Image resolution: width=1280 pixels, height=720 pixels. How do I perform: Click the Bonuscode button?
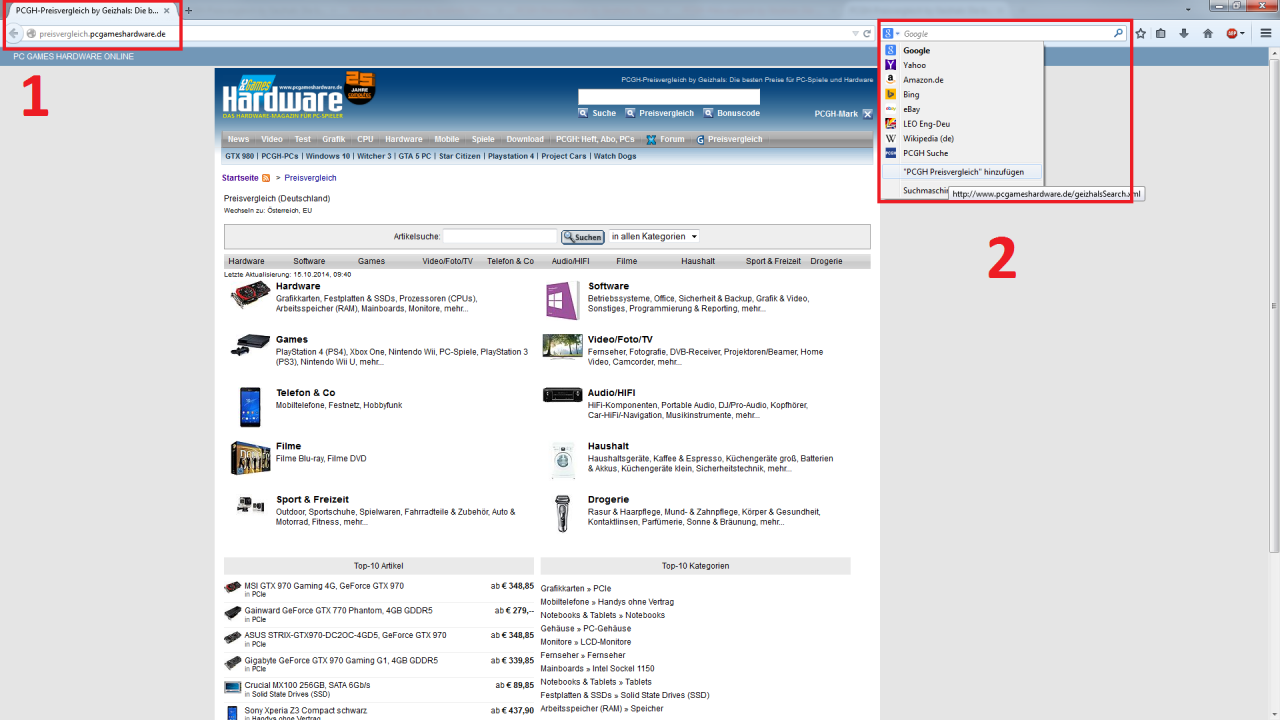732,113
